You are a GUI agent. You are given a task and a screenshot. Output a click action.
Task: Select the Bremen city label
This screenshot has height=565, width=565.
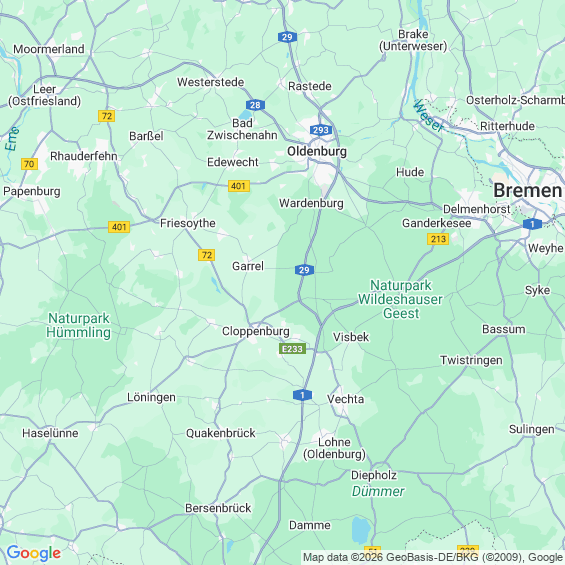(x=528, y=190)
